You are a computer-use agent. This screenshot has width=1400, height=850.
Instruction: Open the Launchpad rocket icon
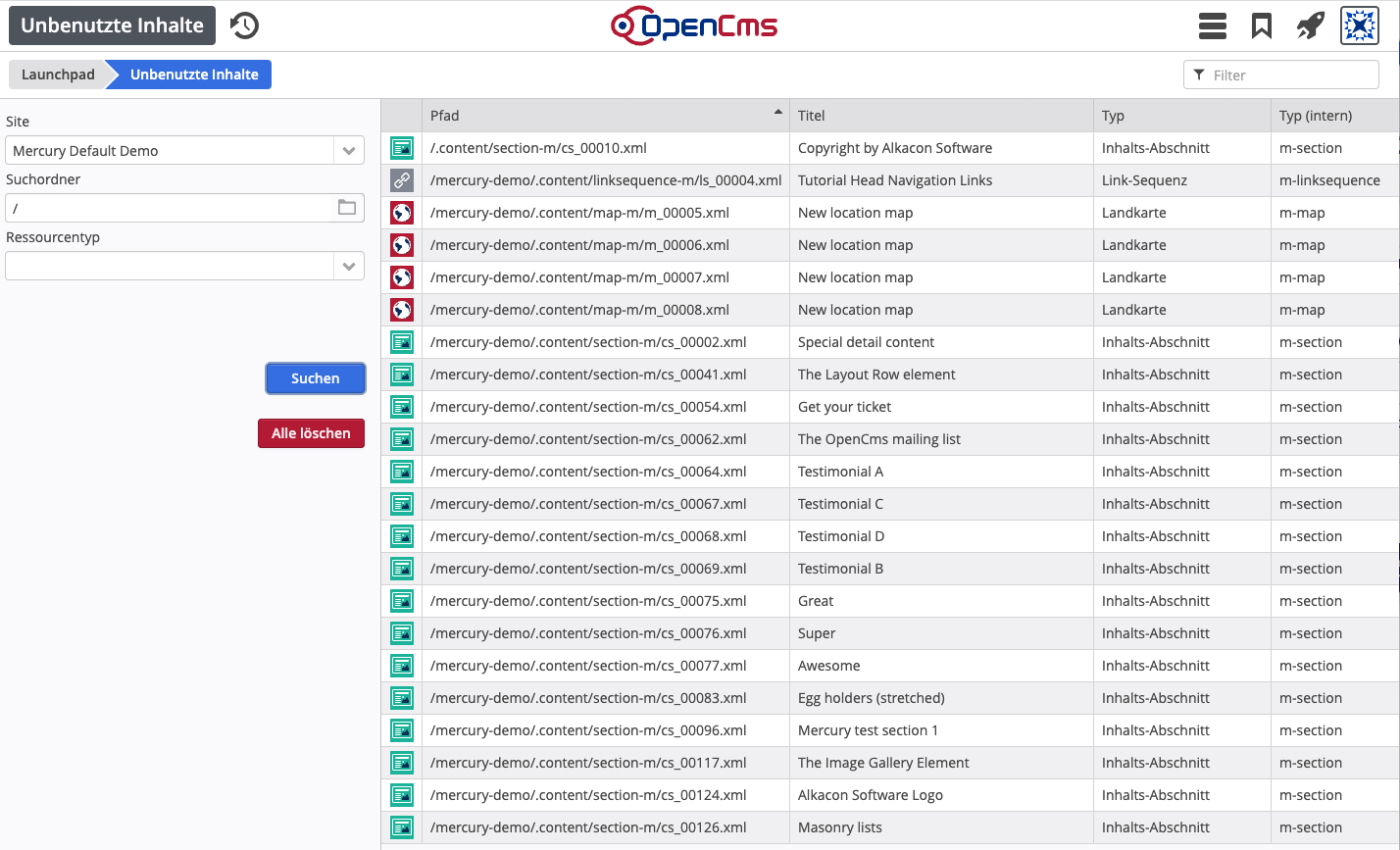(x=1311, y=25)
